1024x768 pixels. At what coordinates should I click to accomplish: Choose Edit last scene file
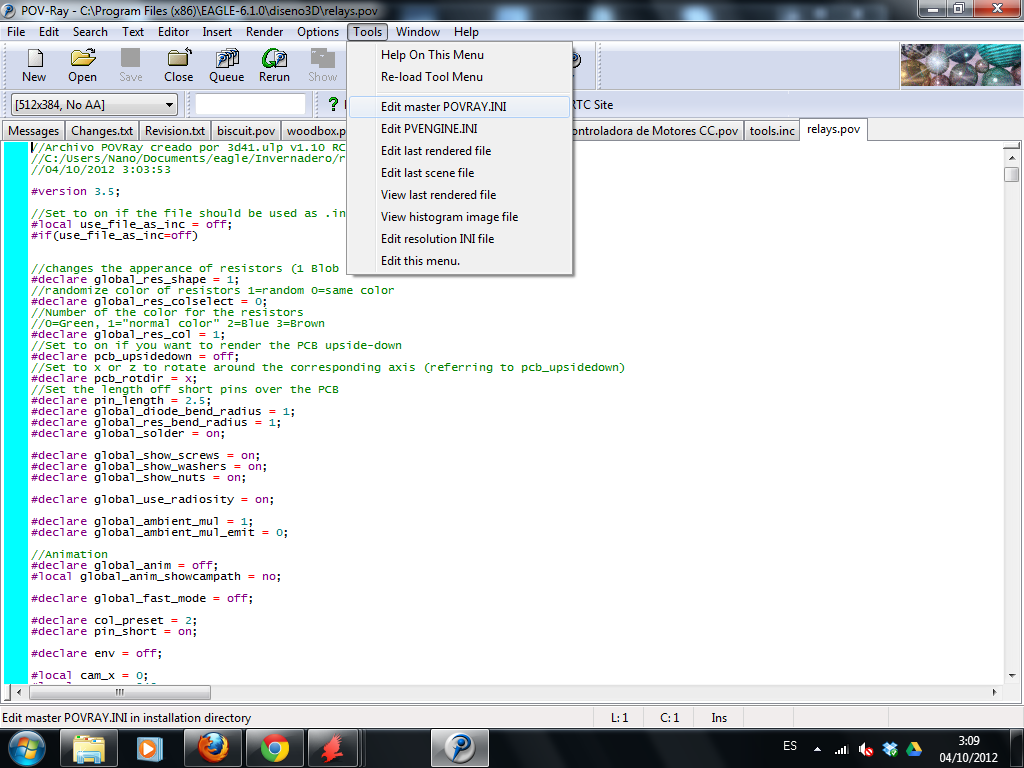[460, 172]
